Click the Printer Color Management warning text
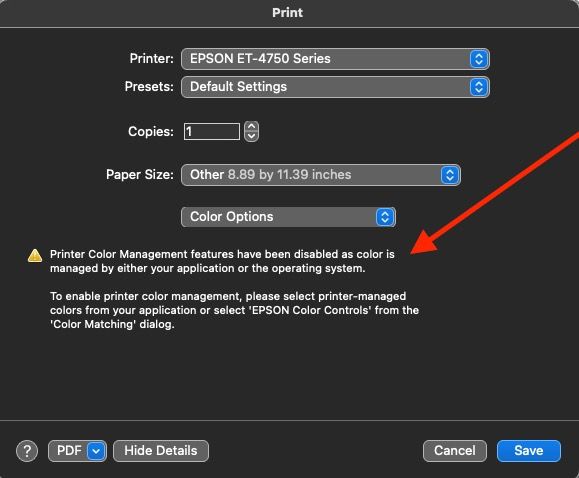The width and height of the screenshot is (579, 478). 222,261
